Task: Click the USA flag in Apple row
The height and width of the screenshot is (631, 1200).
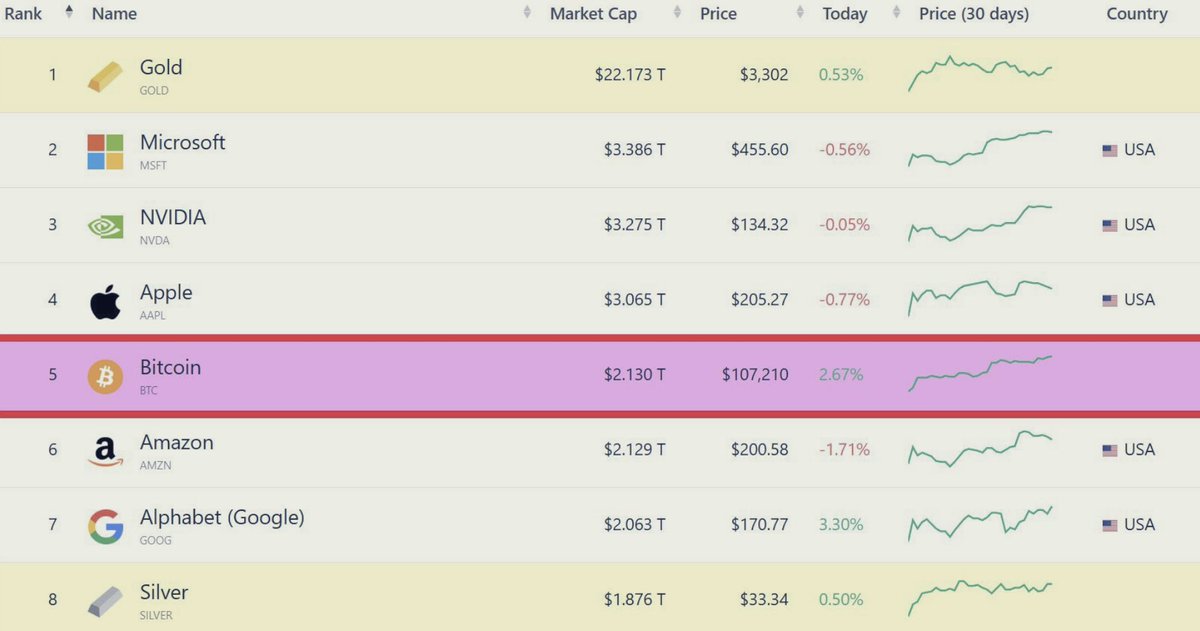Action: [1110, 300]
